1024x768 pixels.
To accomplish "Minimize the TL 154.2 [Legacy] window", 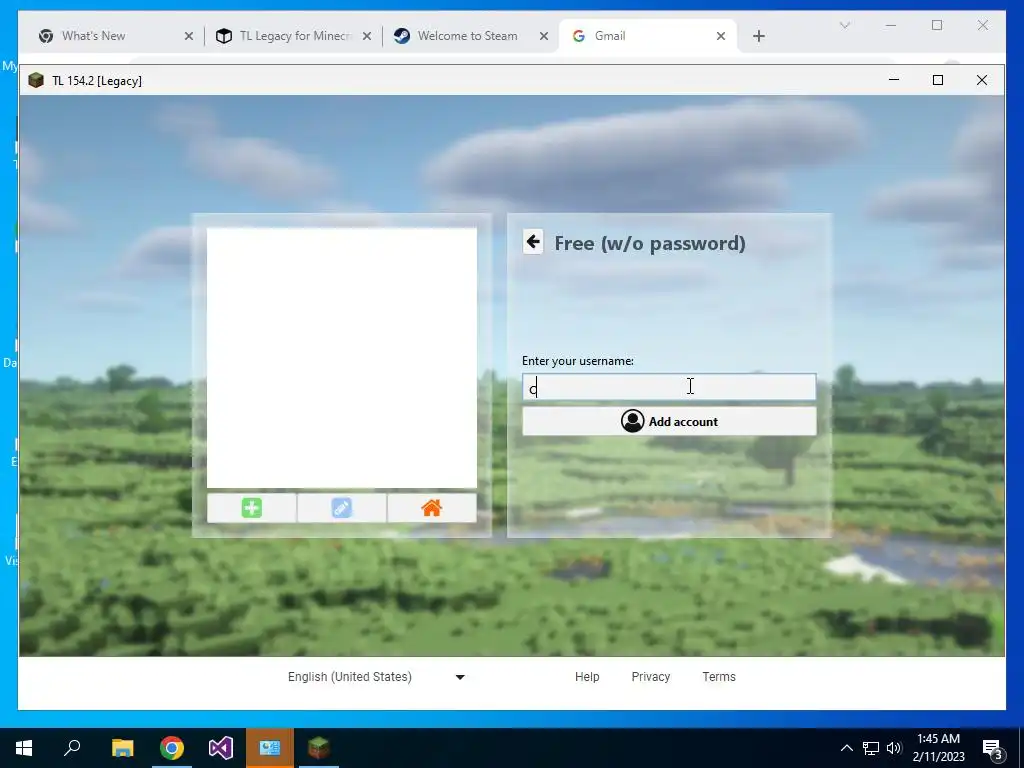I will point(894,80).
